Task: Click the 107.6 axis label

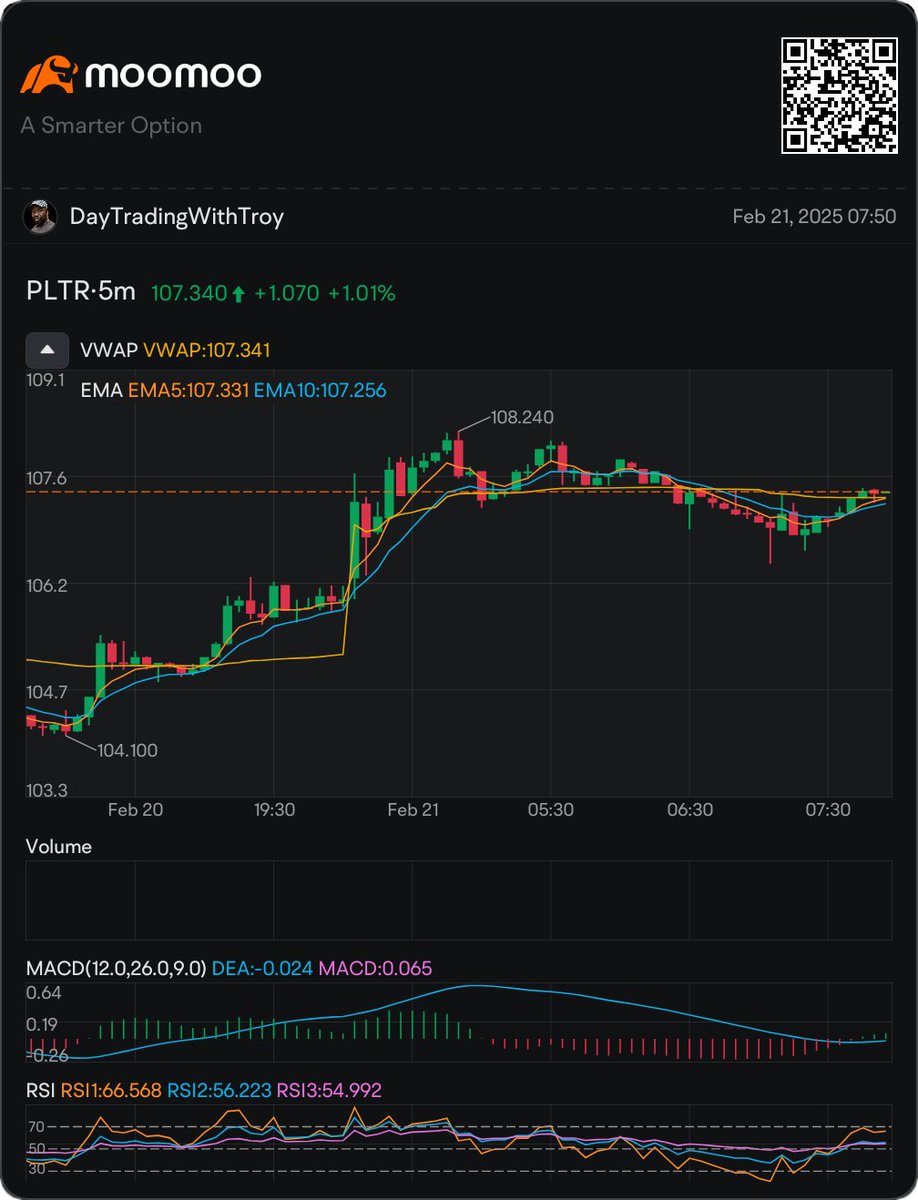Action: click(x=47, y=479)
